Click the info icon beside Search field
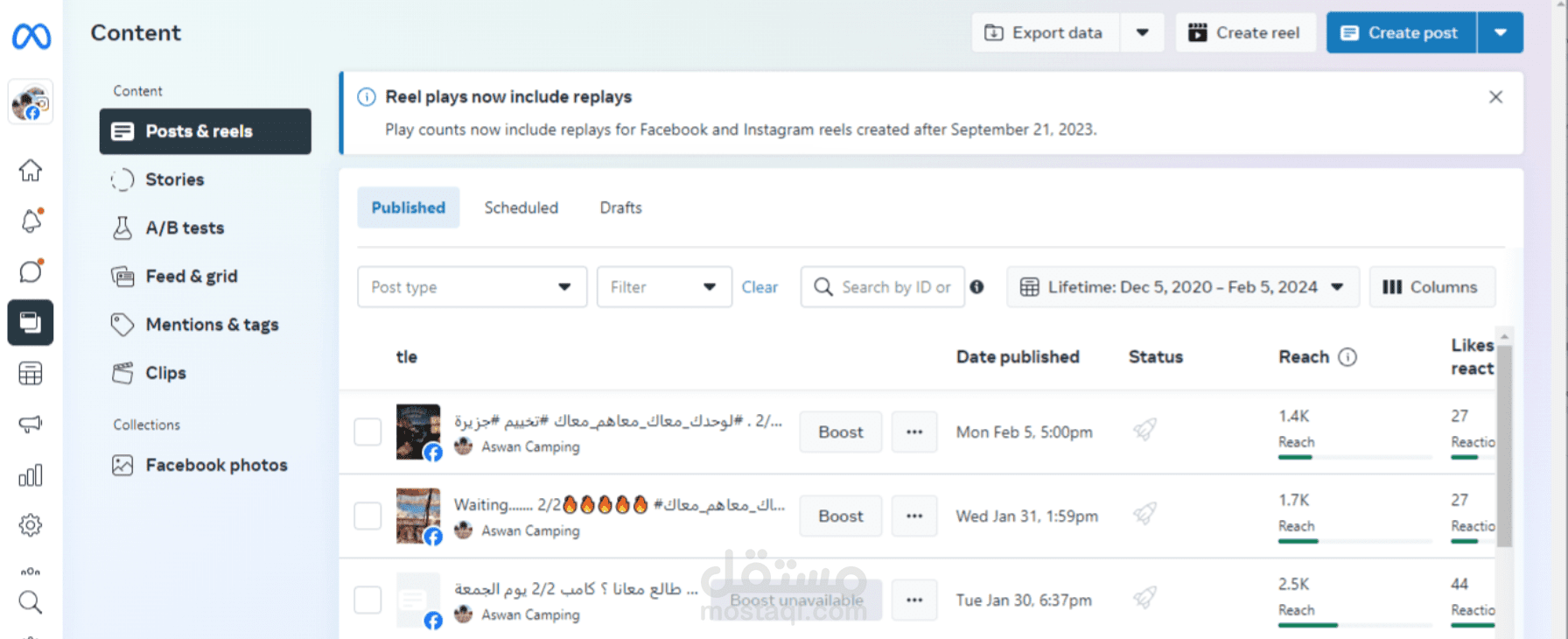 pyautogui.click(x=976, y=287)
